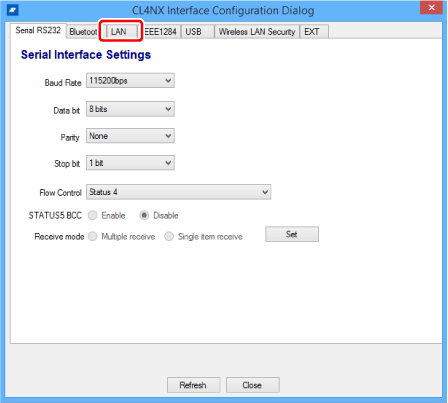
Task: Expand the Flow Control dropdown
Action: point(179,192)
